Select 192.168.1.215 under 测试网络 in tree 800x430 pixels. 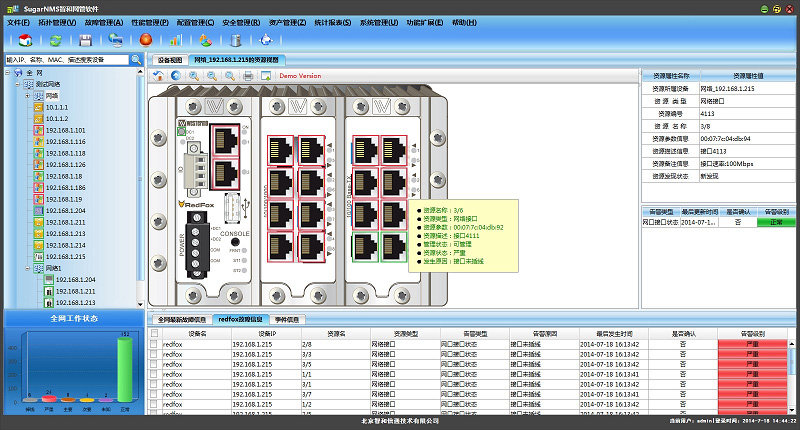65,257
